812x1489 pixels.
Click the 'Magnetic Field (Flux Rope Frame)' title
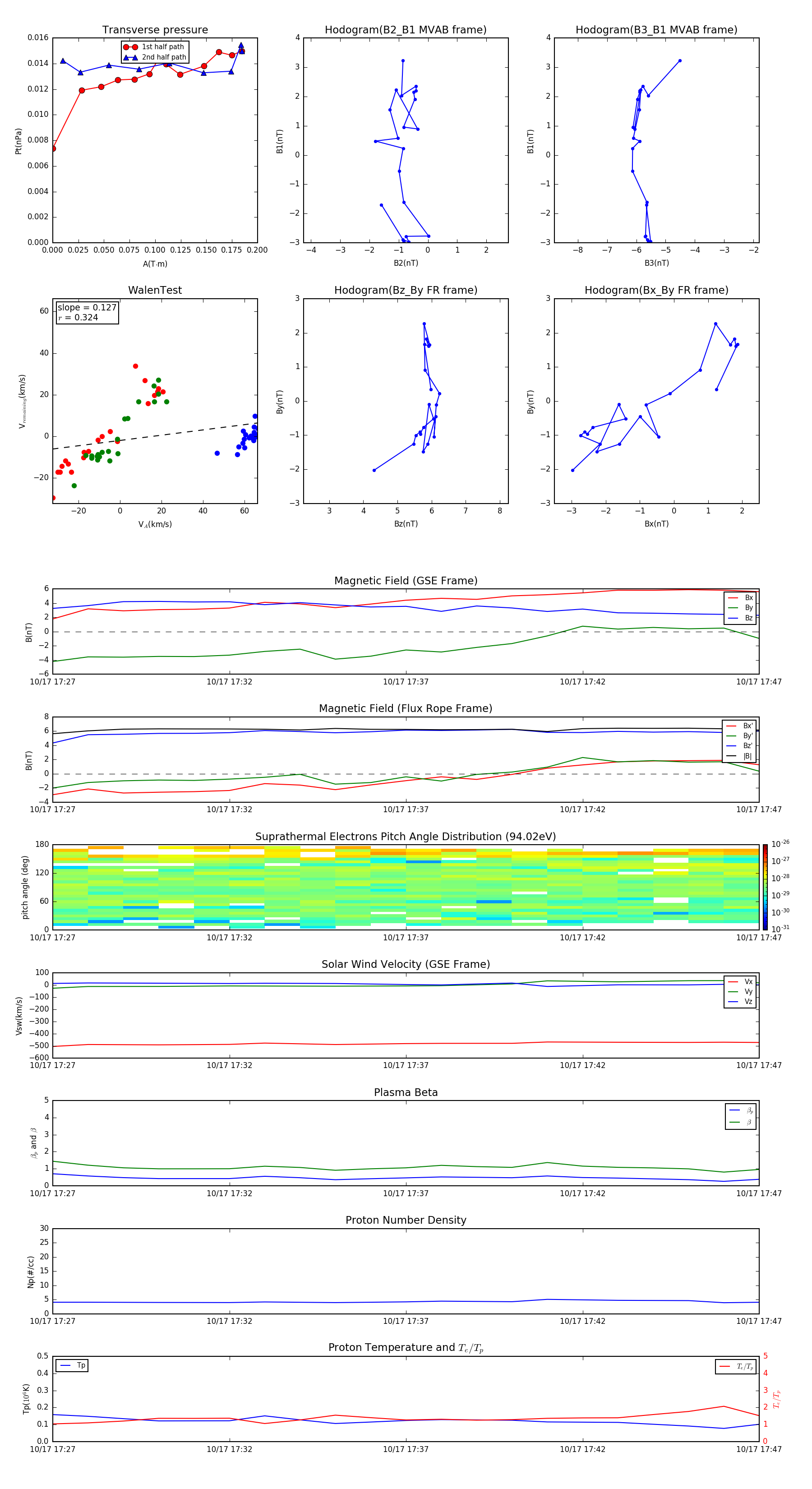[x=406, y=709]
